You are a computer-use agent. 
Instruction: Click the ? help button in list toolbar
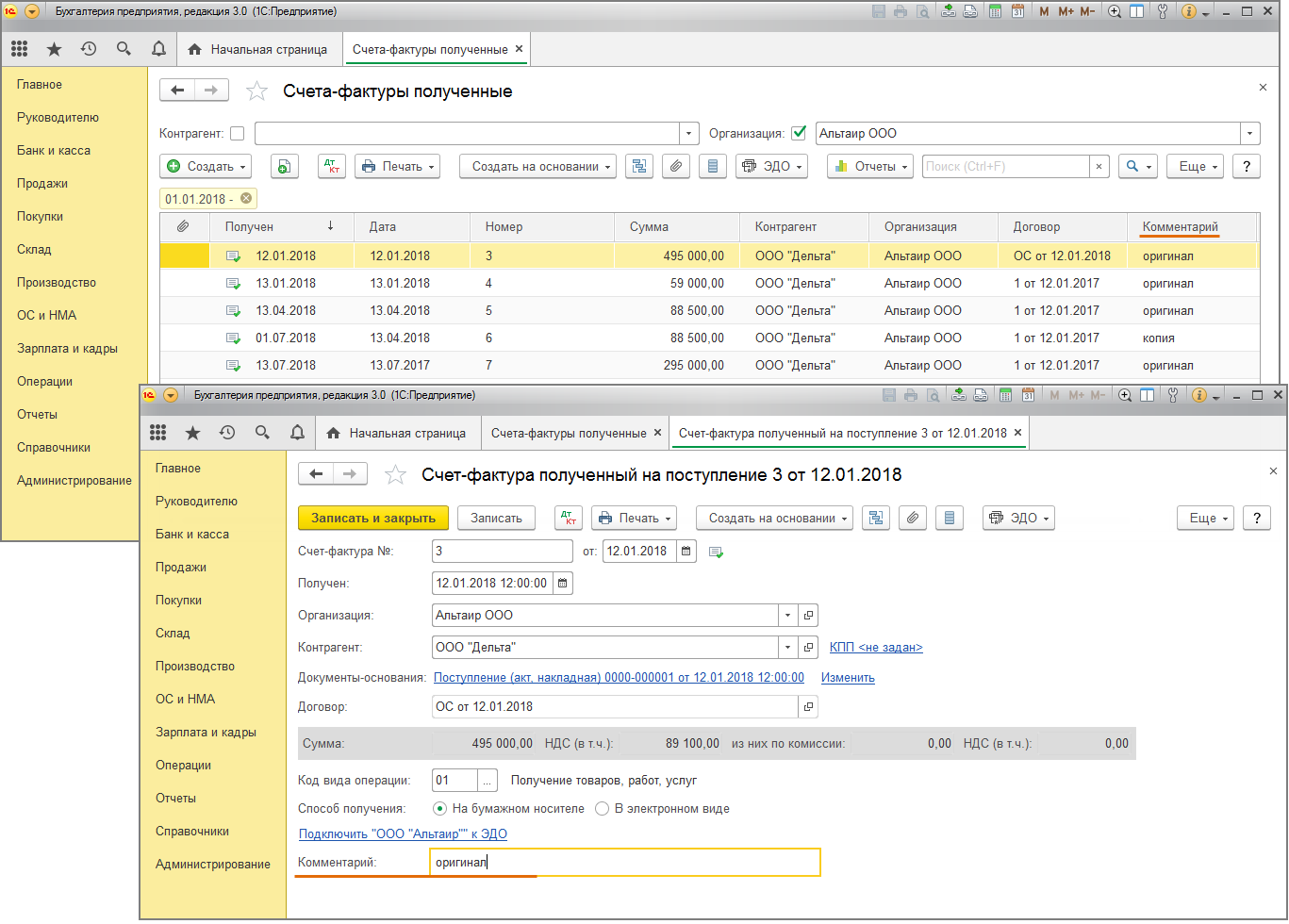(x=1247, y=166)
